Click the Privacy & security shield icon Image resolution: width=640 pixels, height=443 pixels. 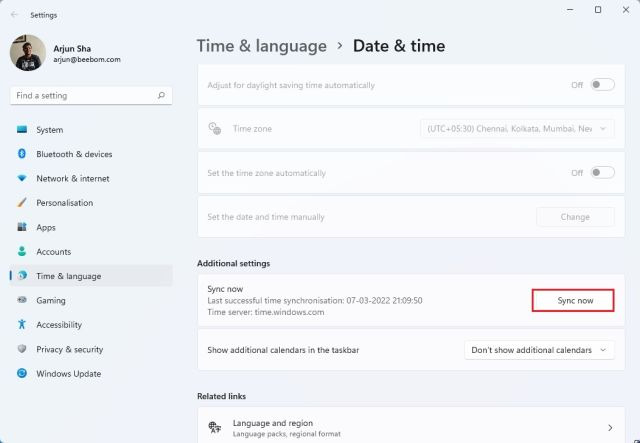point(22,349)
